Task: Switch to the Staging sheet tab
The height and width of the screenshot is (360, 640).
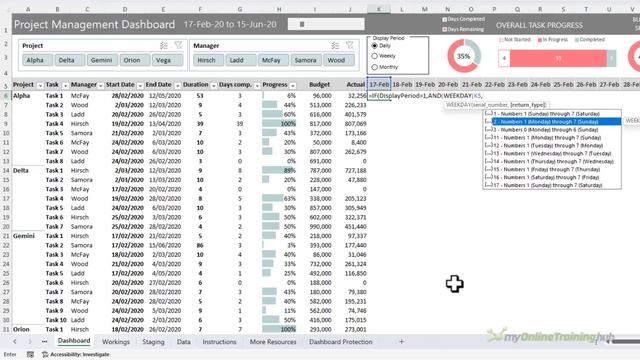Action: 153,342
